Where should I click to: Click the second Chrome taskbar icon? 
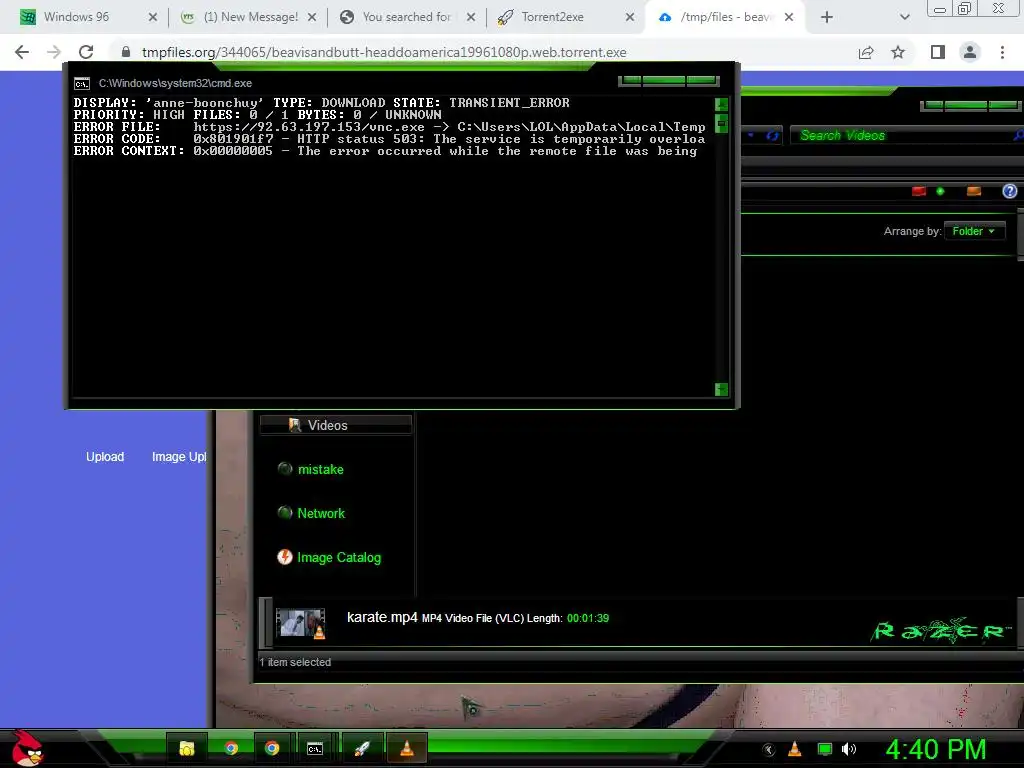(272, 748)
